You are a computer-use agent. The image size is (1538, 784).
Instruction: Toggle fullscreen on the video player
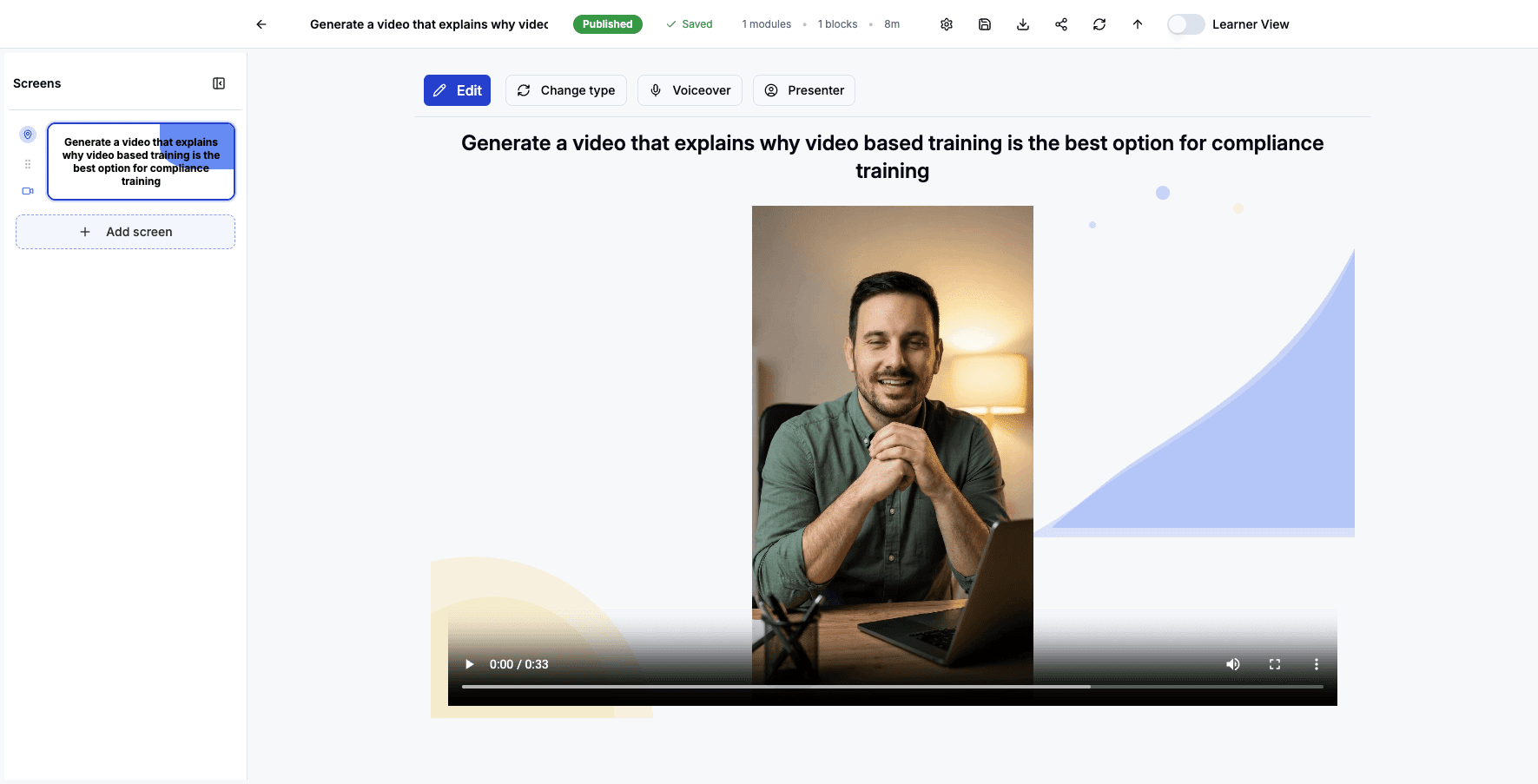pyautogui.click(x=1274, y=663)
